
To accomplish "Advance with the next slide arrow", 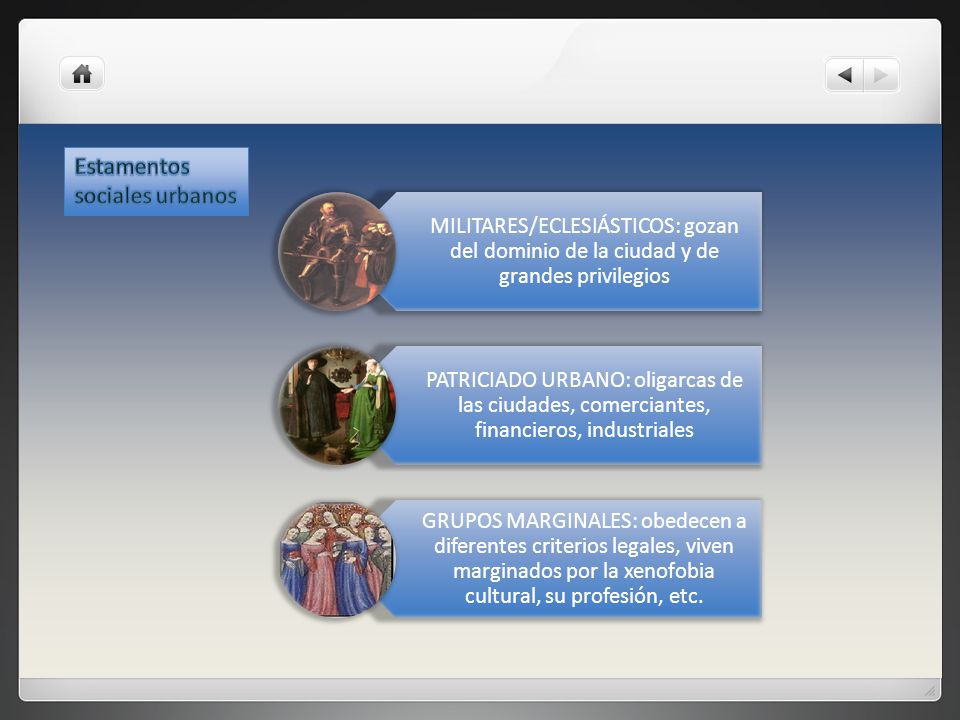I will 881,75.
